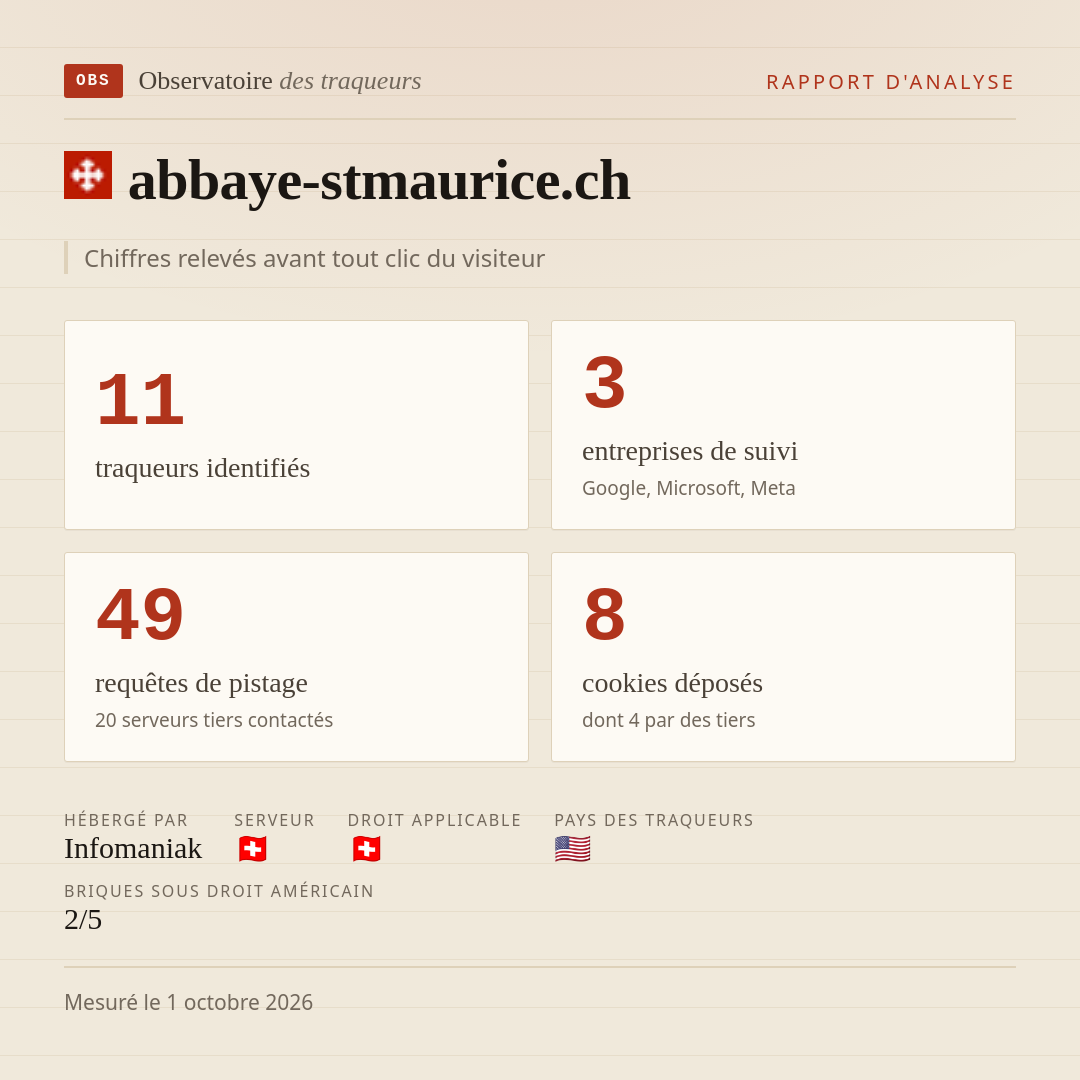The image size is (1080, 1080).
Task: Open the Observatoire des traqueurs title
Action: (280, 81)
